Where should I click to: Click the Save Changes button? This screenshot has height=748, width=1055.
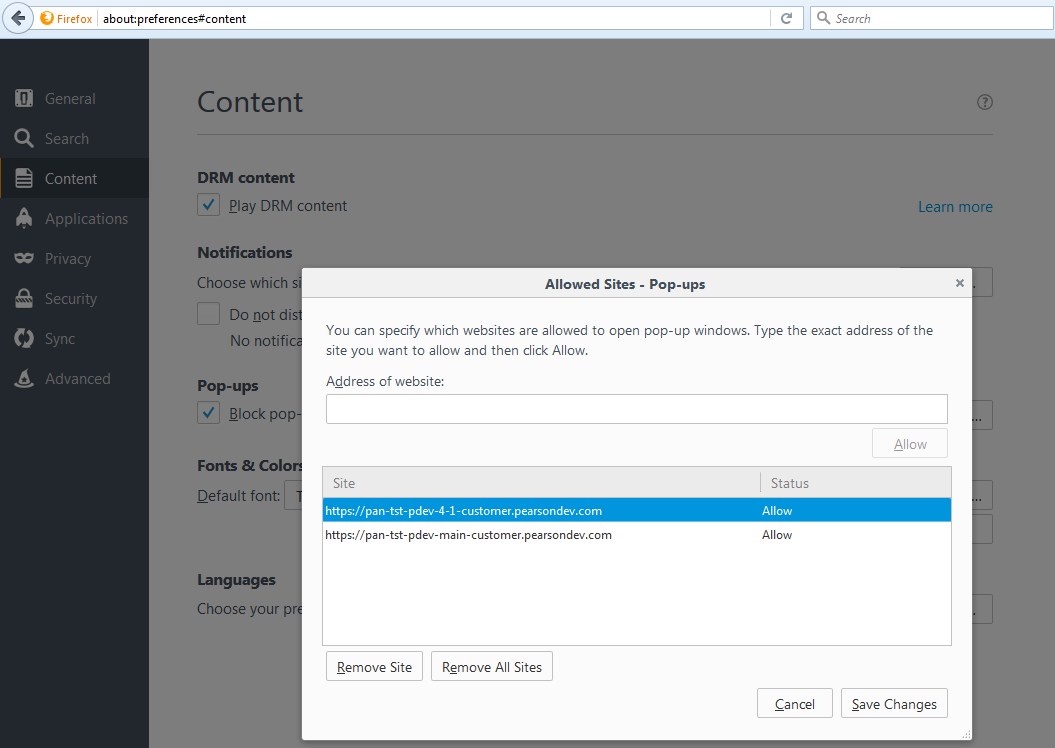[894, 704]
